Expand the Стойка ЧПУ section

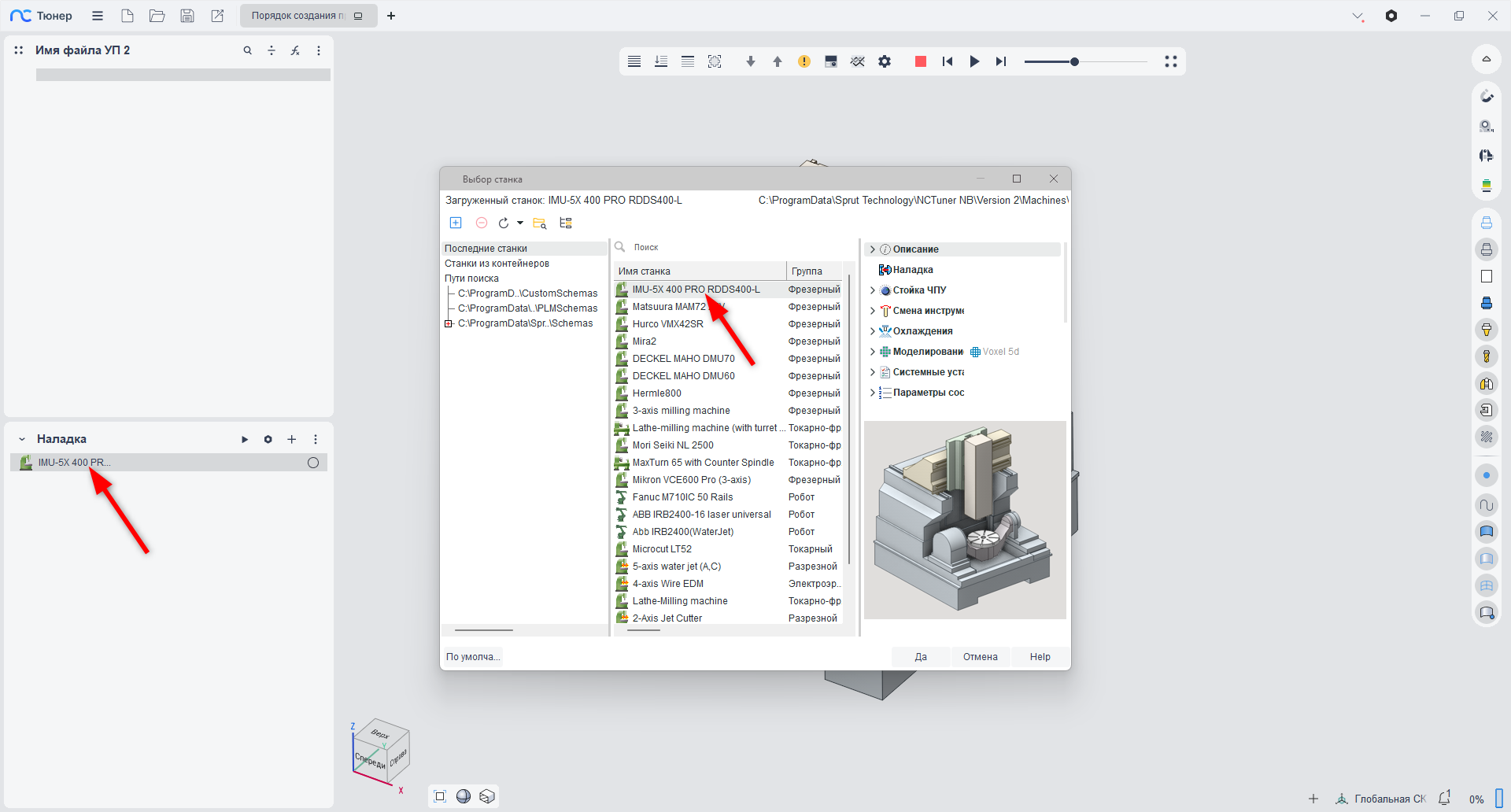[872, 290]
